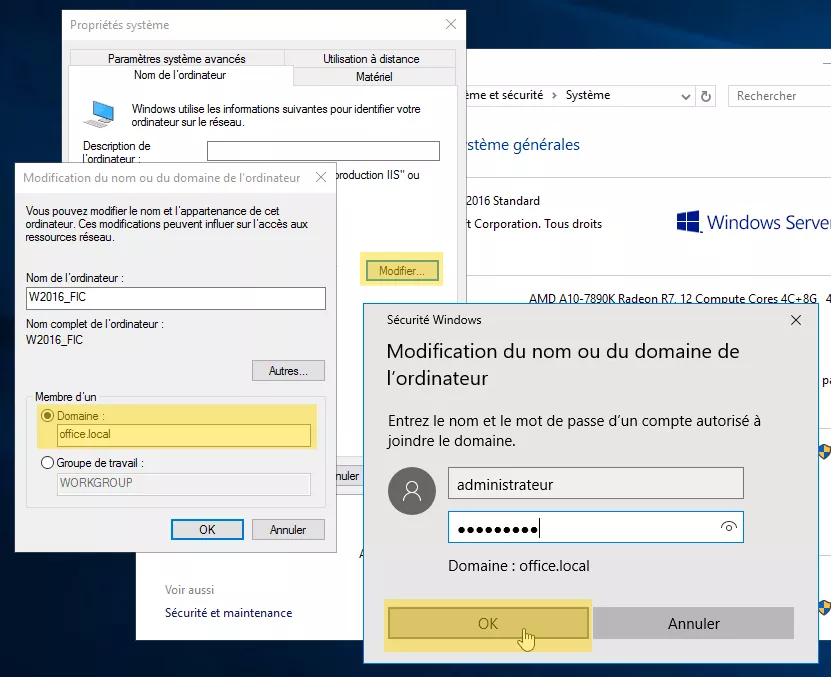831x677 pixels.
Task: Click the office.local domain field
Action: 183,435
